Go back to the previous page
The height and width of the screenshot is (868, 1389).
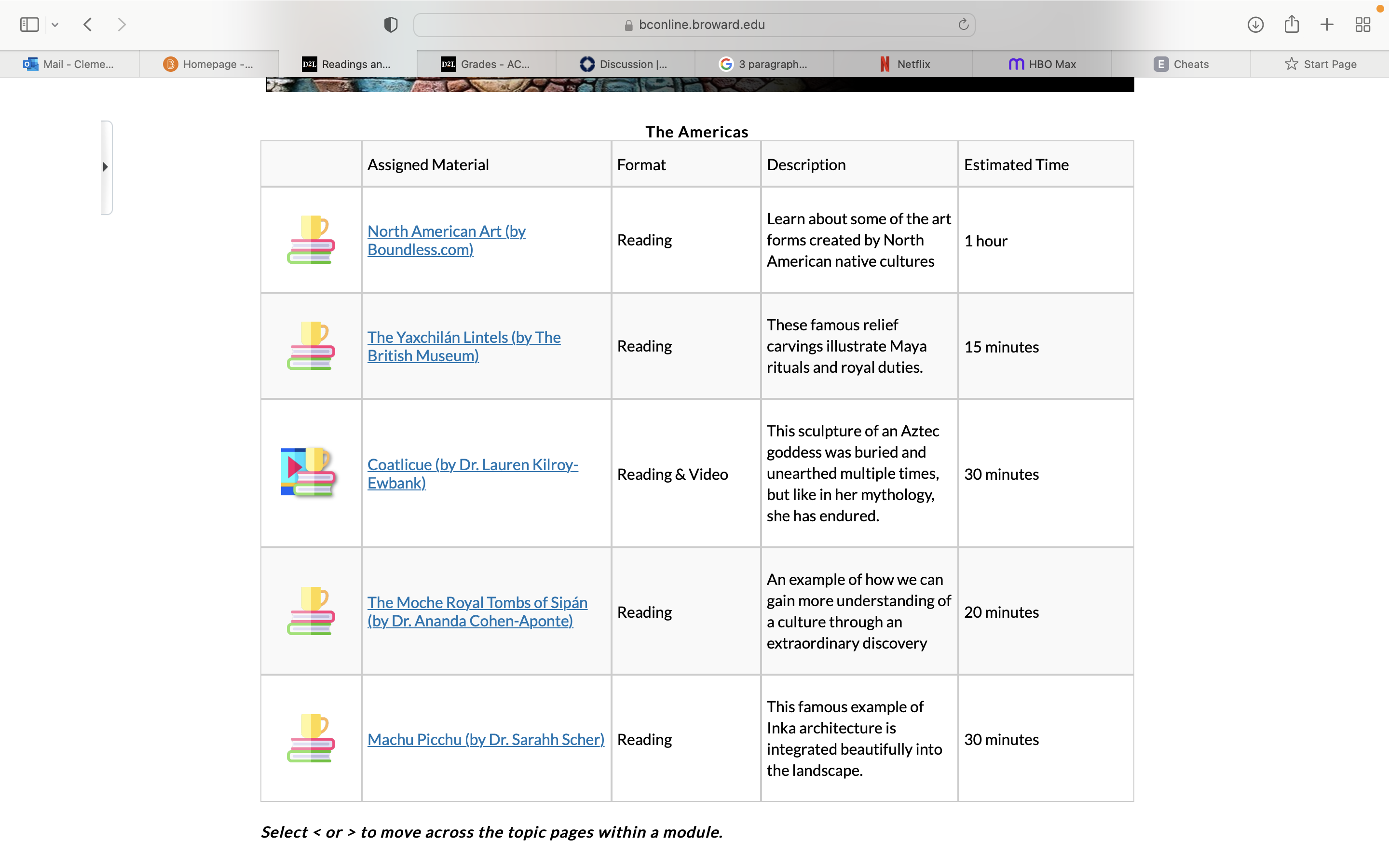(88, 25)
